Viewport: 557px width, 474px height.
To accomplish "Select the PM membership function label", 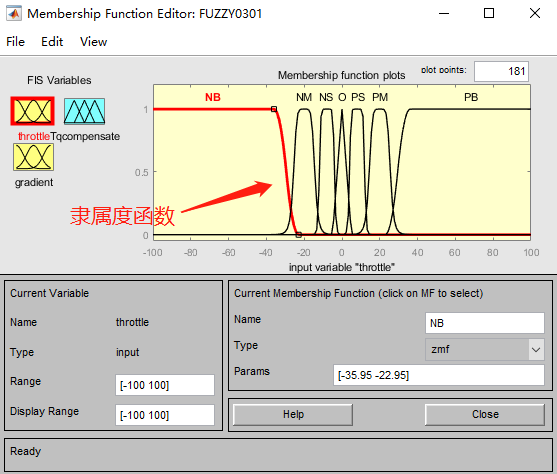I will click(380, 97).
